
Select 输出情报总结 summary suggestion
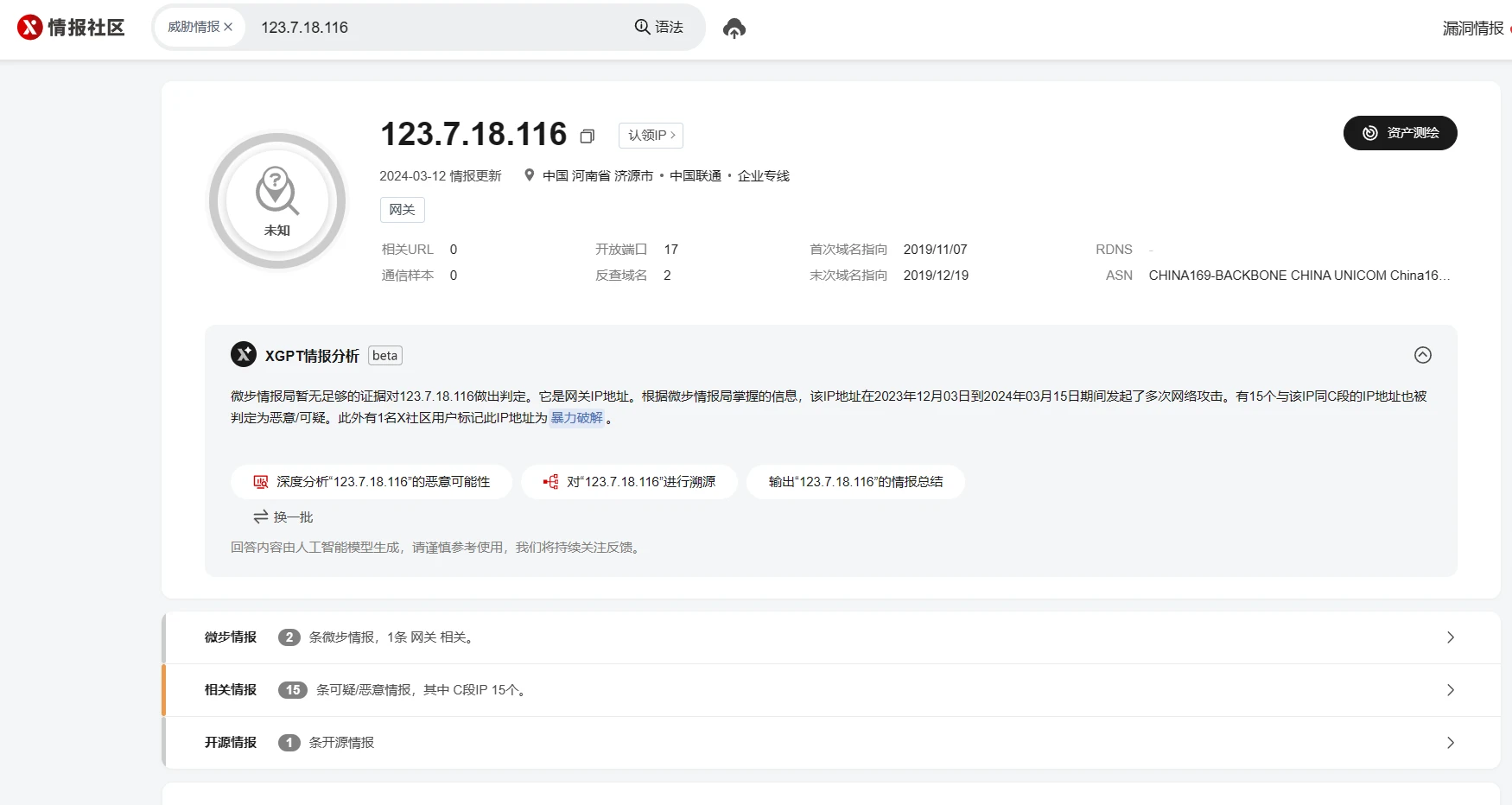point(855,482)
